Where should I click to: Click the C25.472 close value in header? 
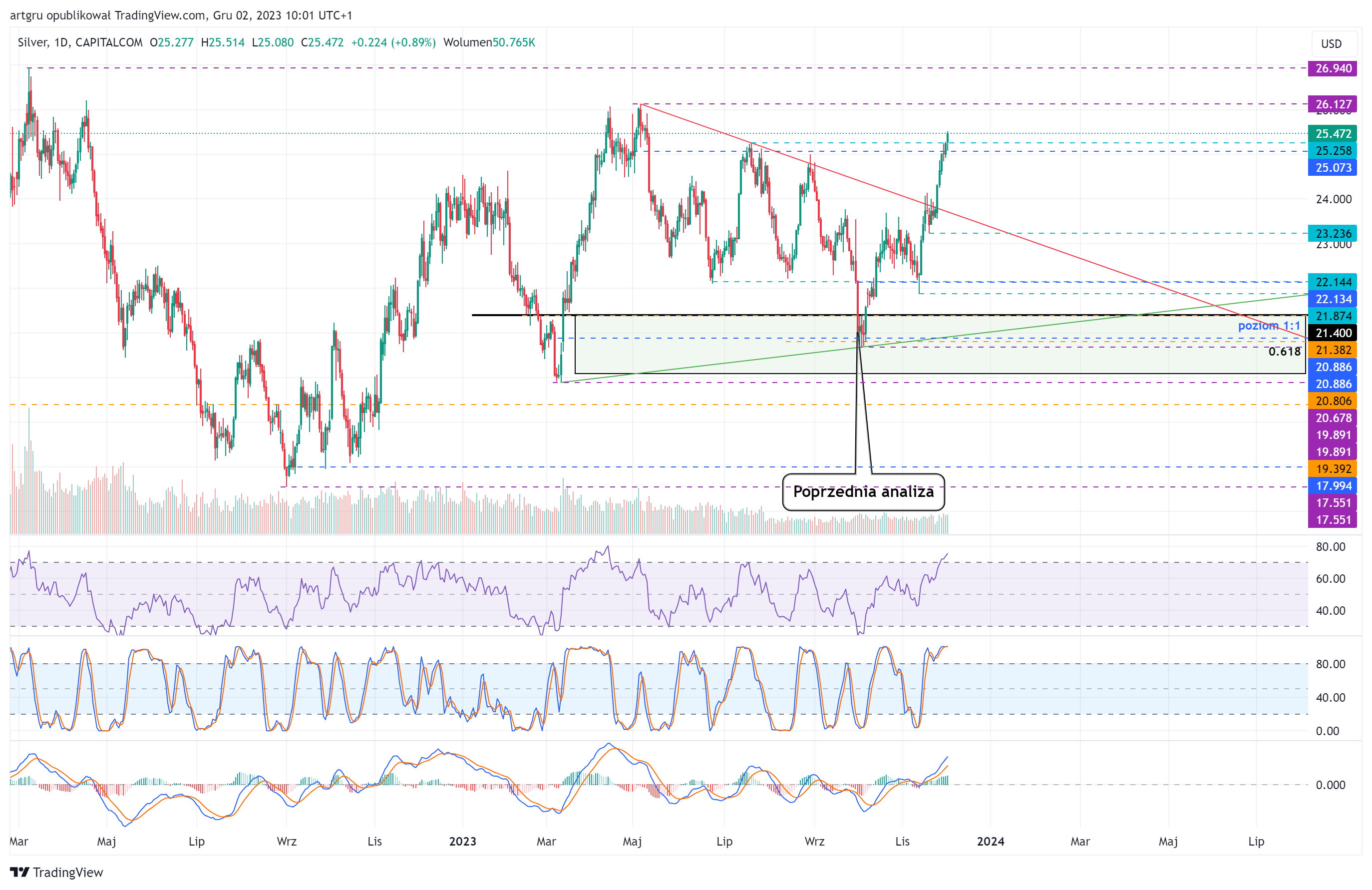pos(322,42)
